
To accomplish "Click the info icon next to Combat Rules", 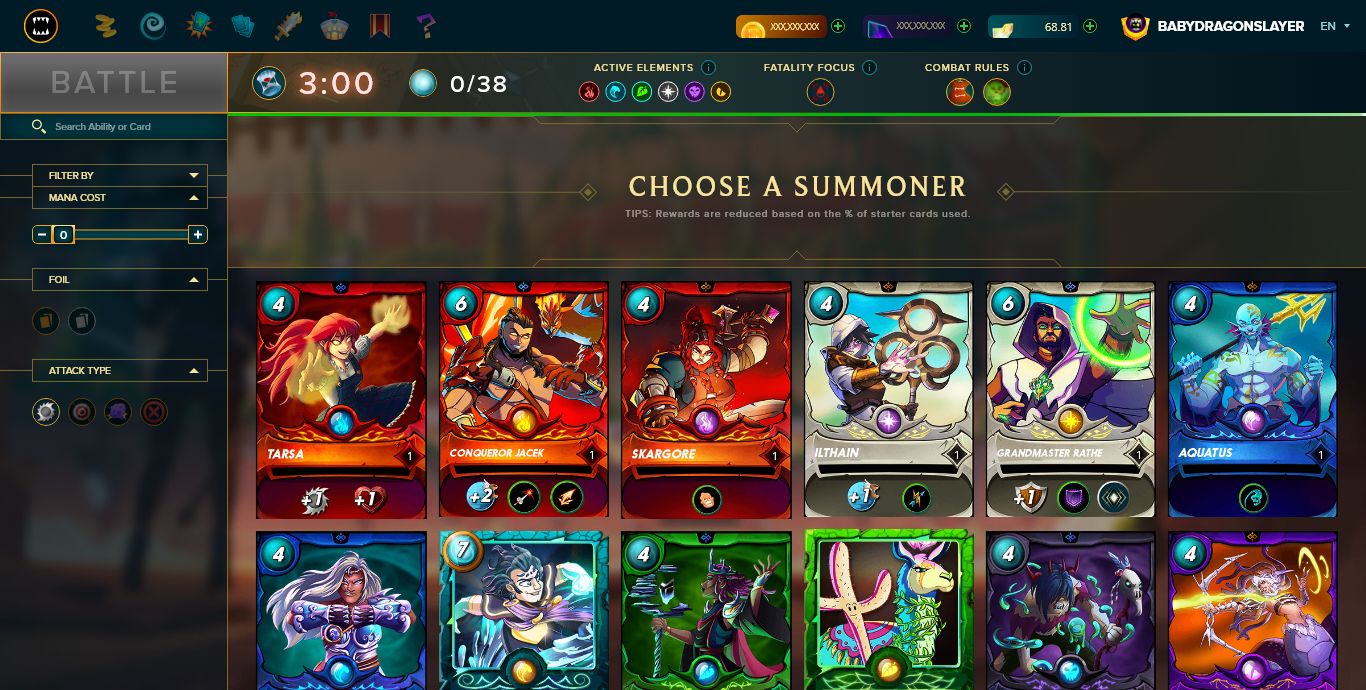I will point(1024,67).
